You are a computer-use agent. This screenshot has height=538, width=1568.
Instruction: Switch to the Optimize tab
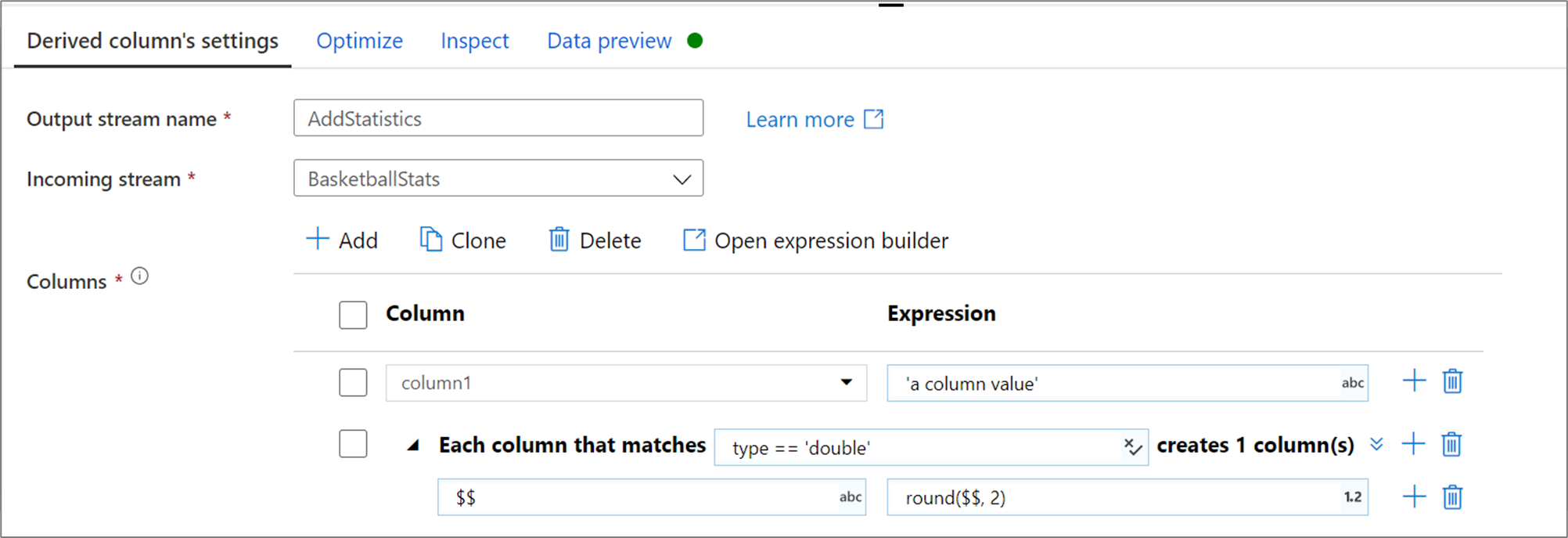pyautogui.click(x=359, y=41)
